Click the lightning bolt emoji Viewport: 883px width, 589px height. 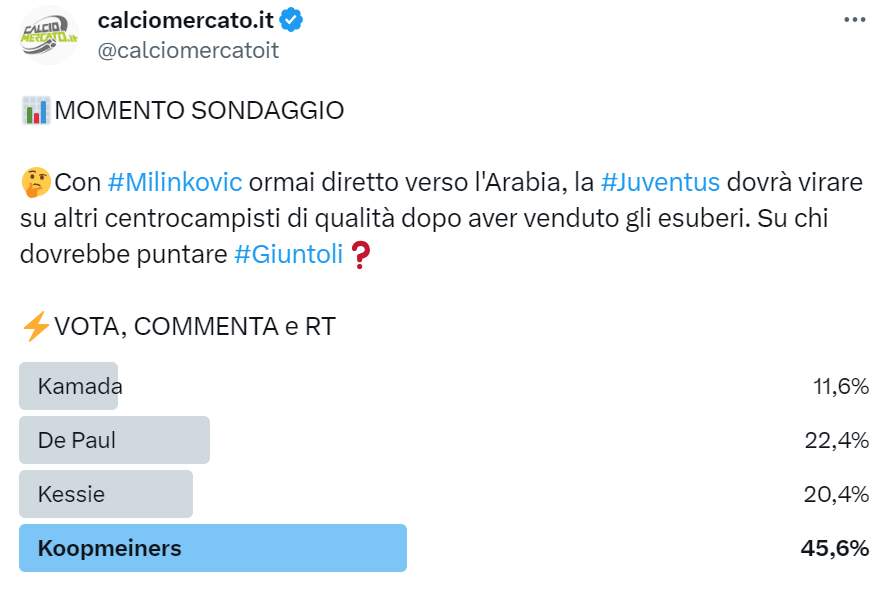[x=35, y=326]
